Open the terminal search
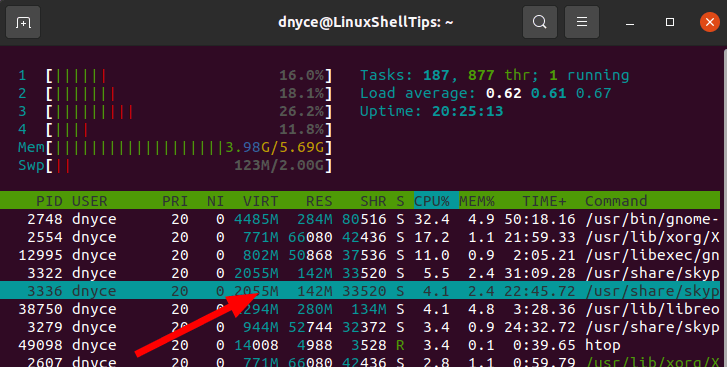Viewport: 727px width, 367px height. click(x=540, y=22)
